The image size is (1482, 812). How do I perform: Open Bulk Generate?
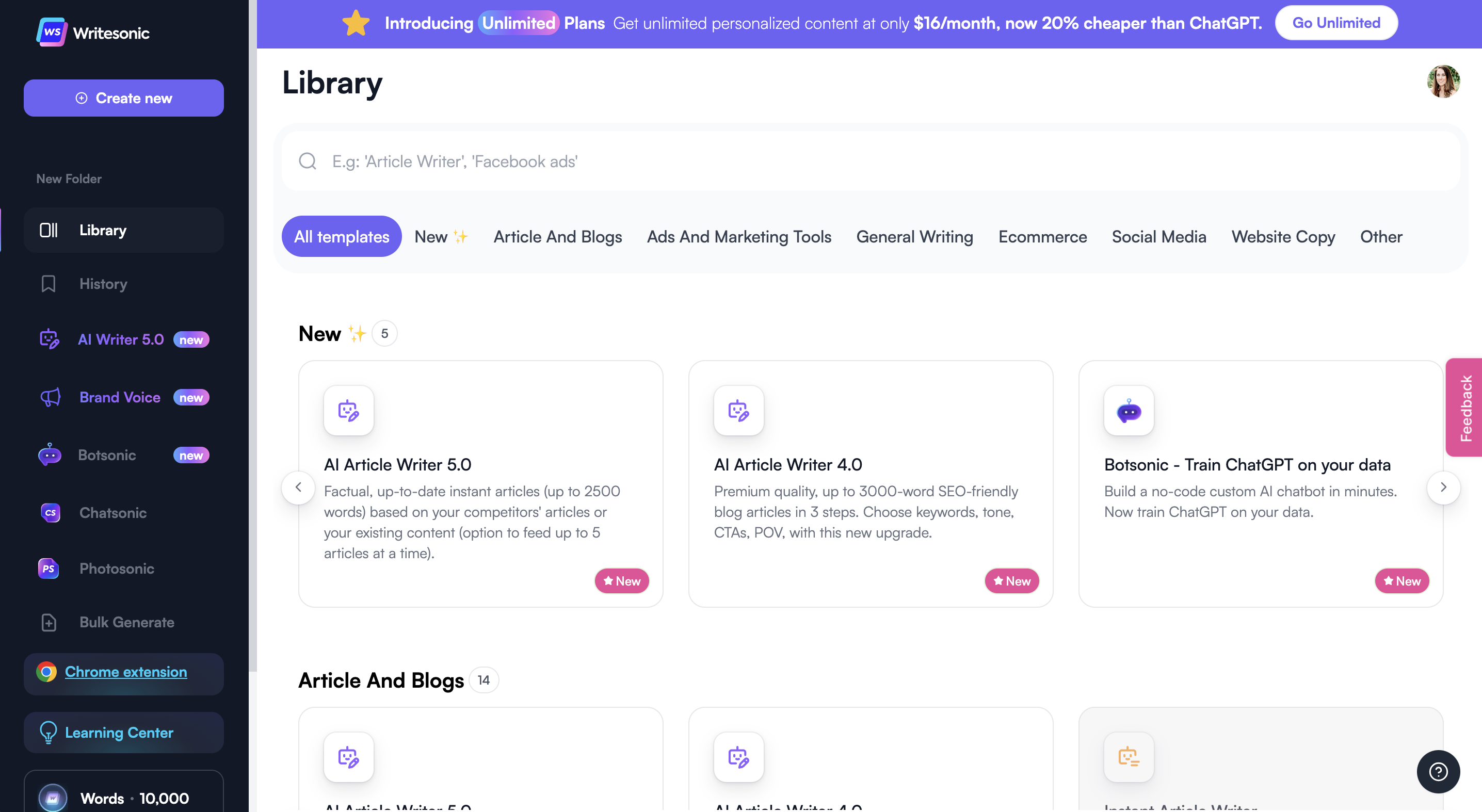coord(126,622)
